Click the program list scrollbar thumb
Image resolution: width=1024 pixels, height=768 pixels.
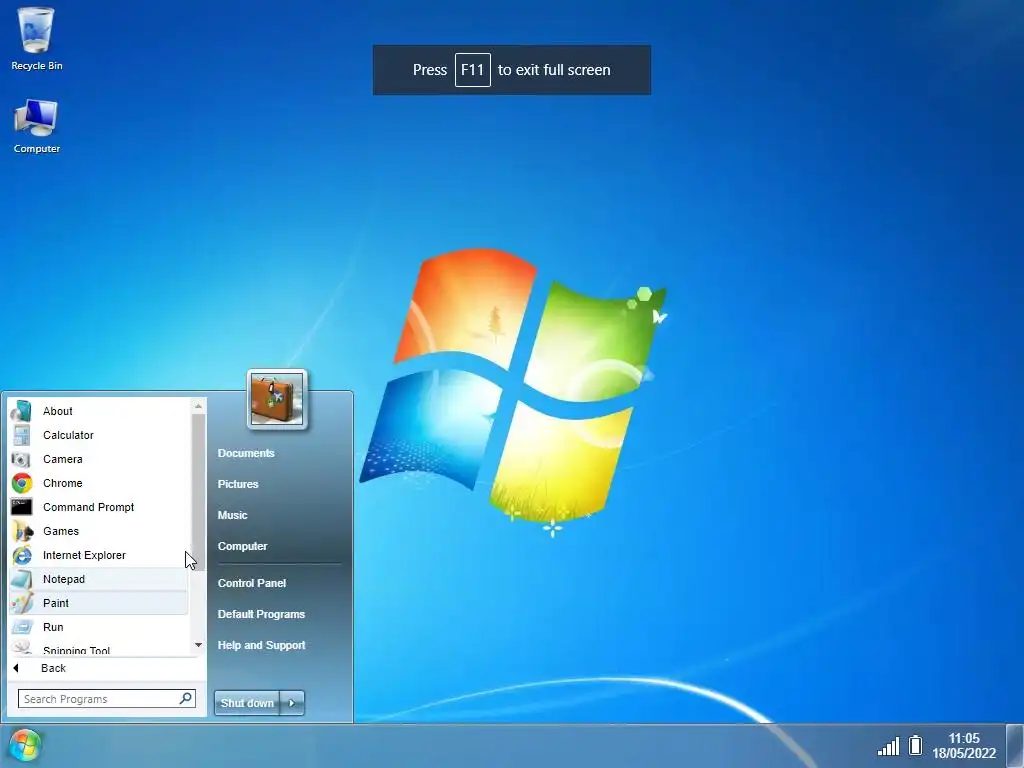pyautogui.click(x=199, y=492)
